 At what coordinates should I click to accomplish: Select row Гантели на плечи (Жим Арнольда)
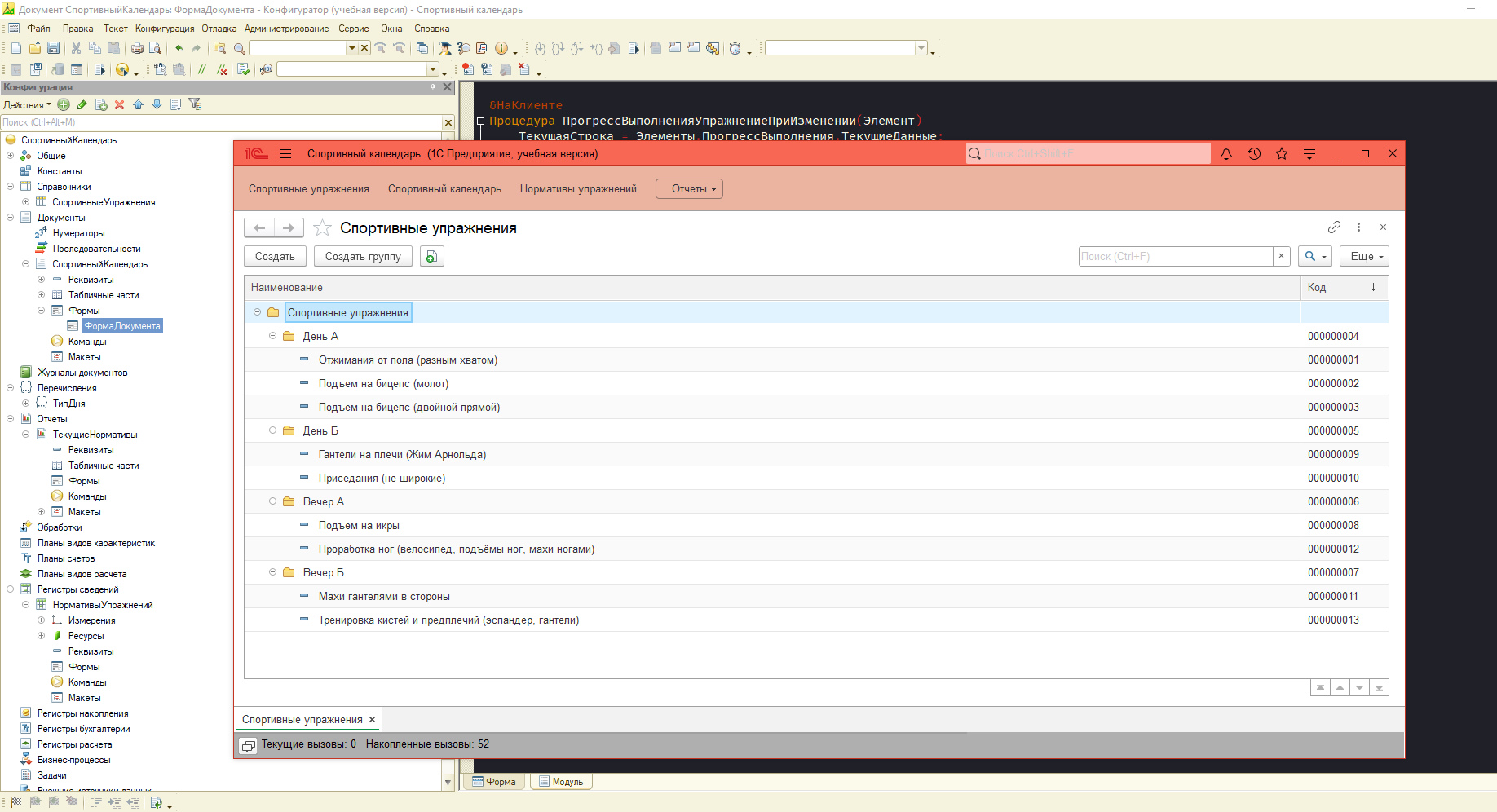[816, 454]
